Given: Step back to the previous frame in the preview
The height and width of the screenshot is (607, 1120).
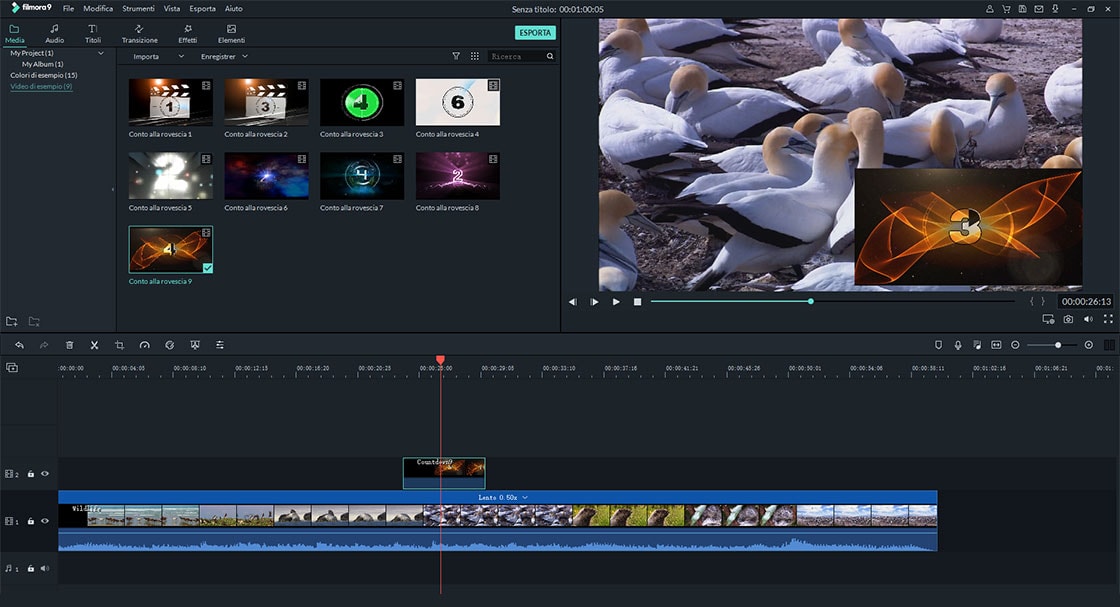Looking at the screenshot, I should click(572, 301).
